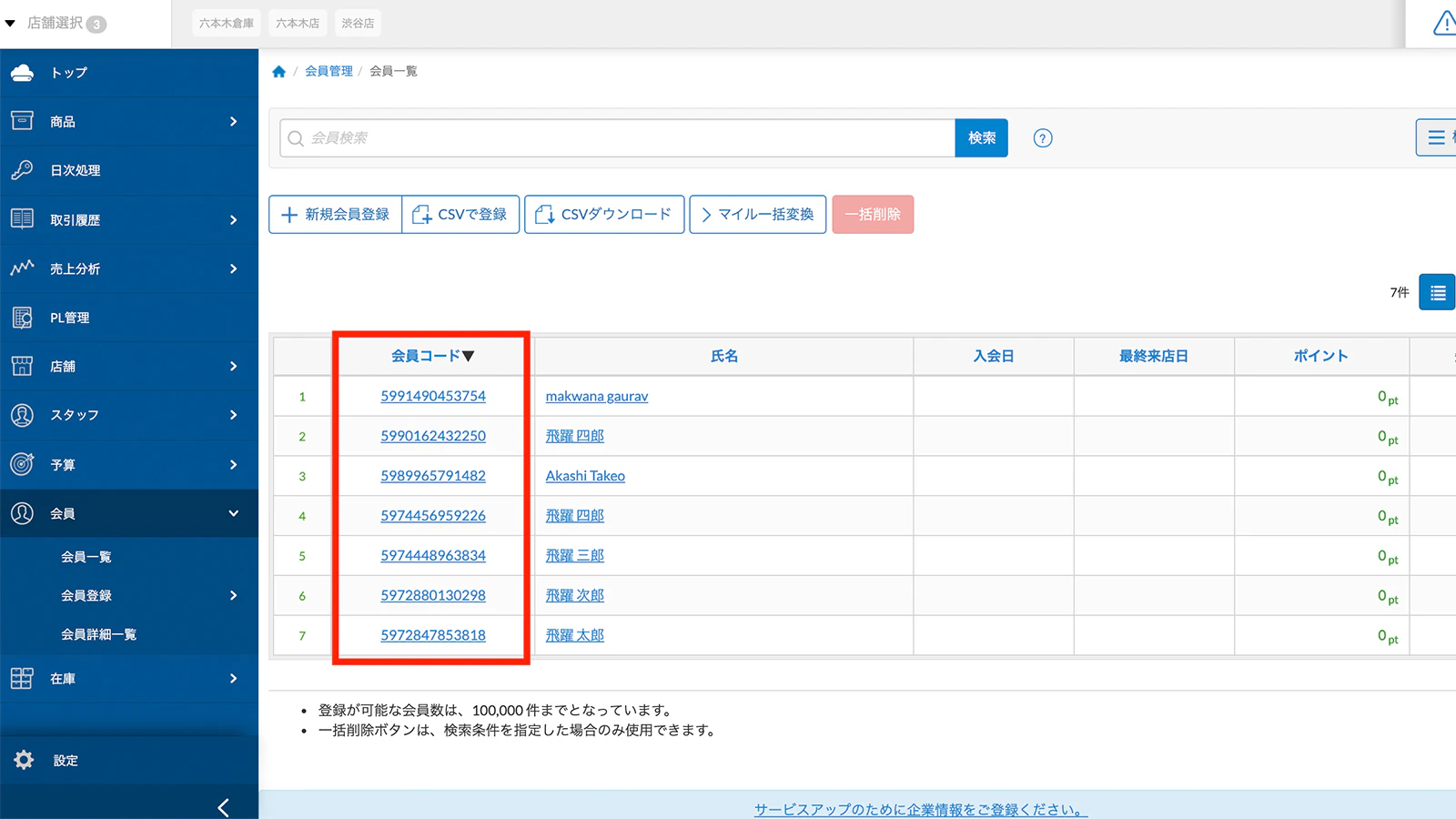Open member 飛躍 太郎
Image resolution: width=1456 pixels, height=819 pixels.
[x=575, y=635]
